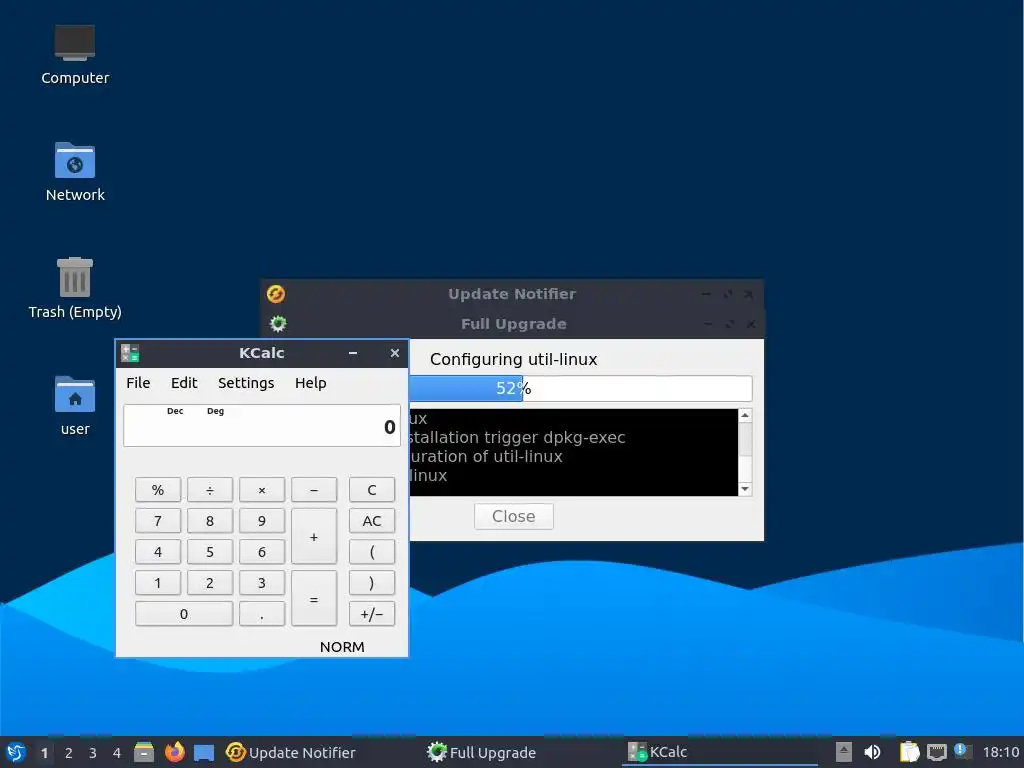This screenshot has height=768, width=1024.
Task: Click the AC all-clear key in KCalc
Action: pyautogui.click(x=372, y=520)
